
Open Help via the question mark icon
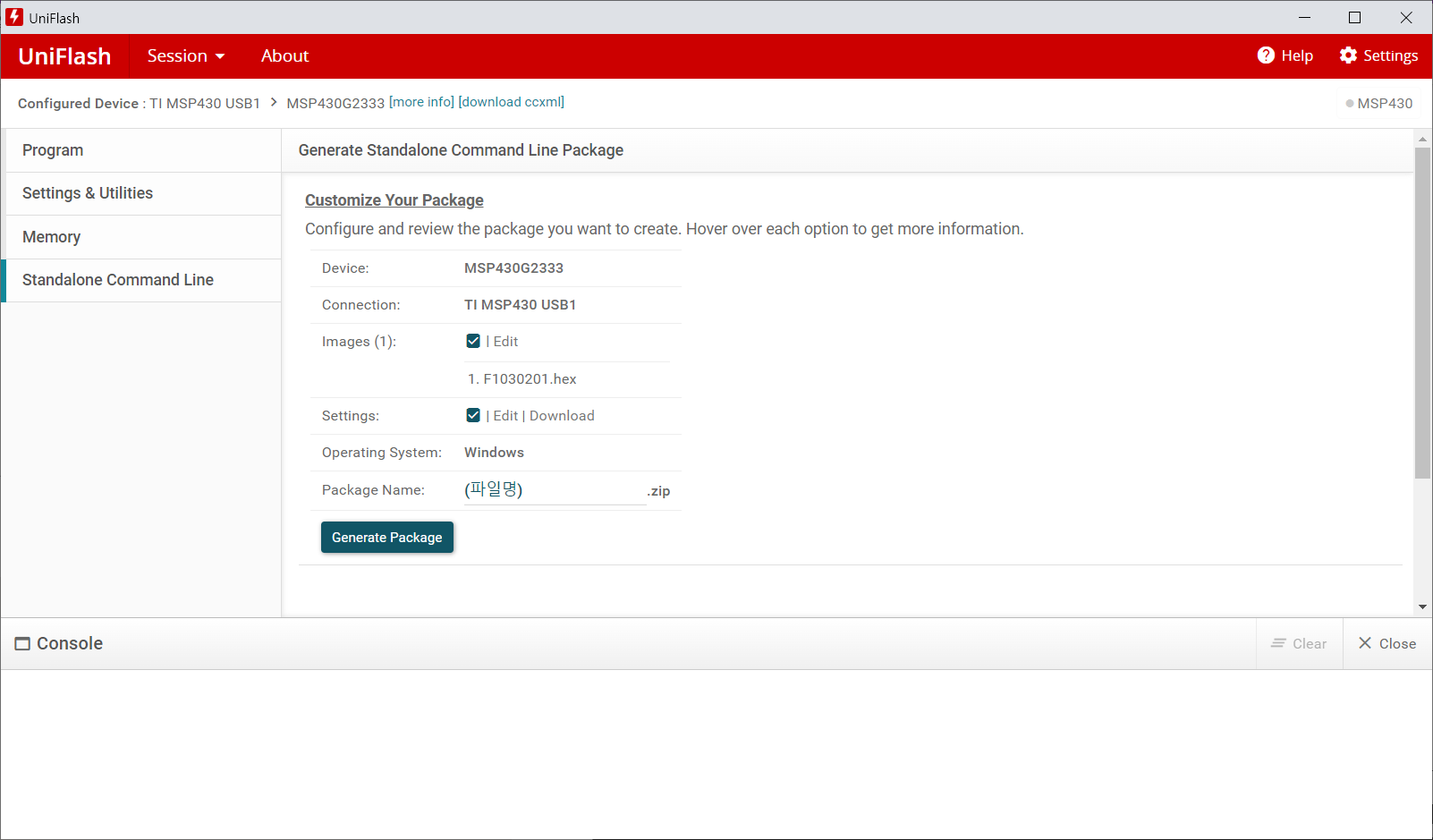point(1266,55)
